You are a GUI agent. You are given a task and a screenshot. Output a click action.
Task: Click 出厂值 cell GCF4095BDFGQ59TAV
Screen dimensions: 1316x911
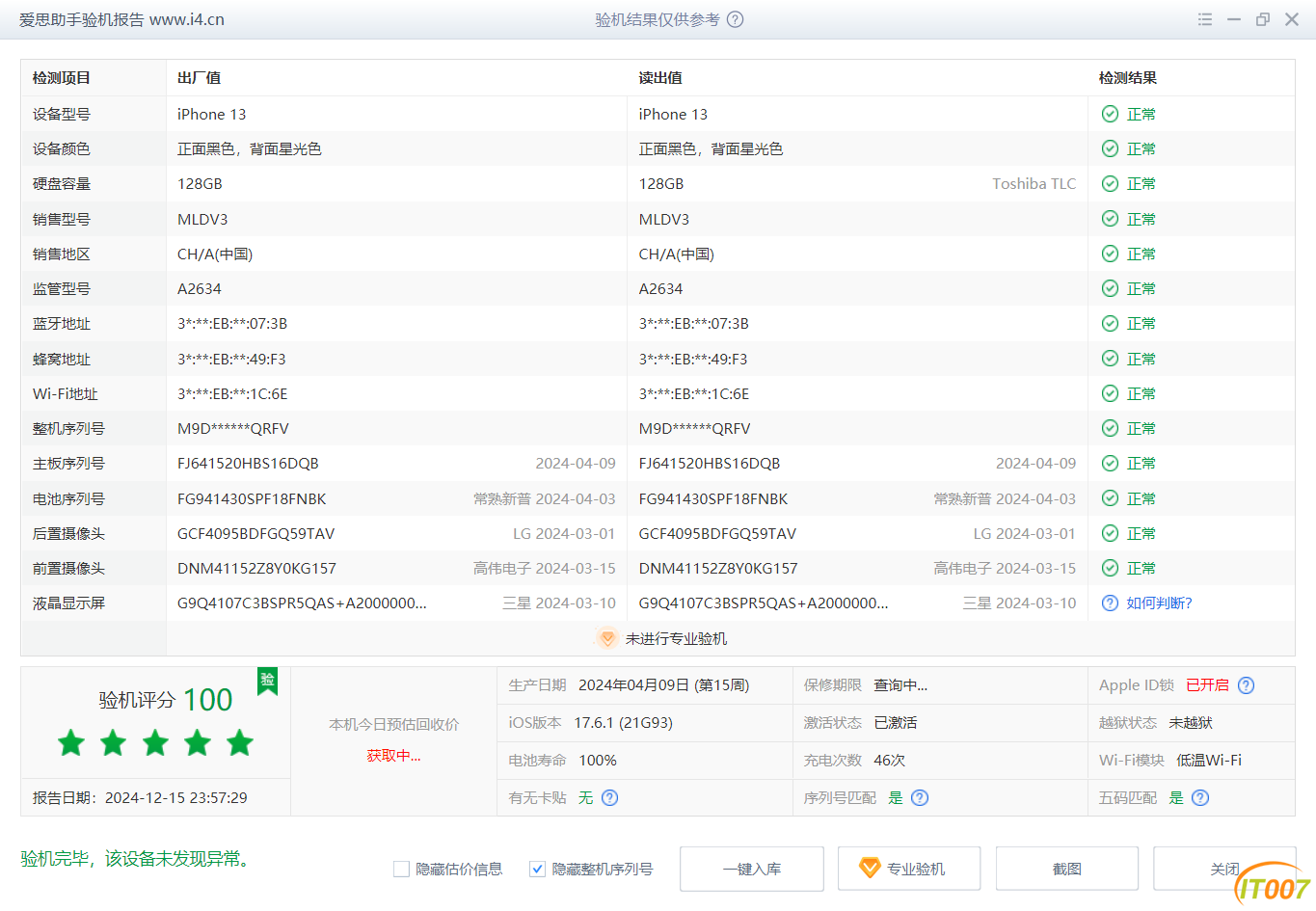255,533
